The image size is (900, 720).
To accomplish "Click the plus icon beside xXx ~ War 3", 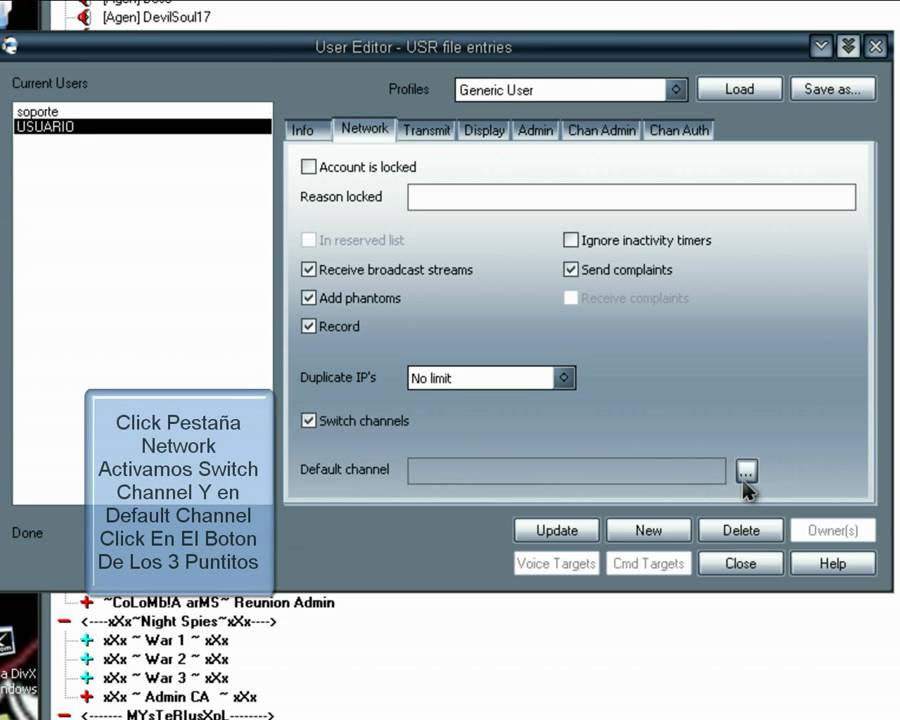I will [x=87, y=678].
